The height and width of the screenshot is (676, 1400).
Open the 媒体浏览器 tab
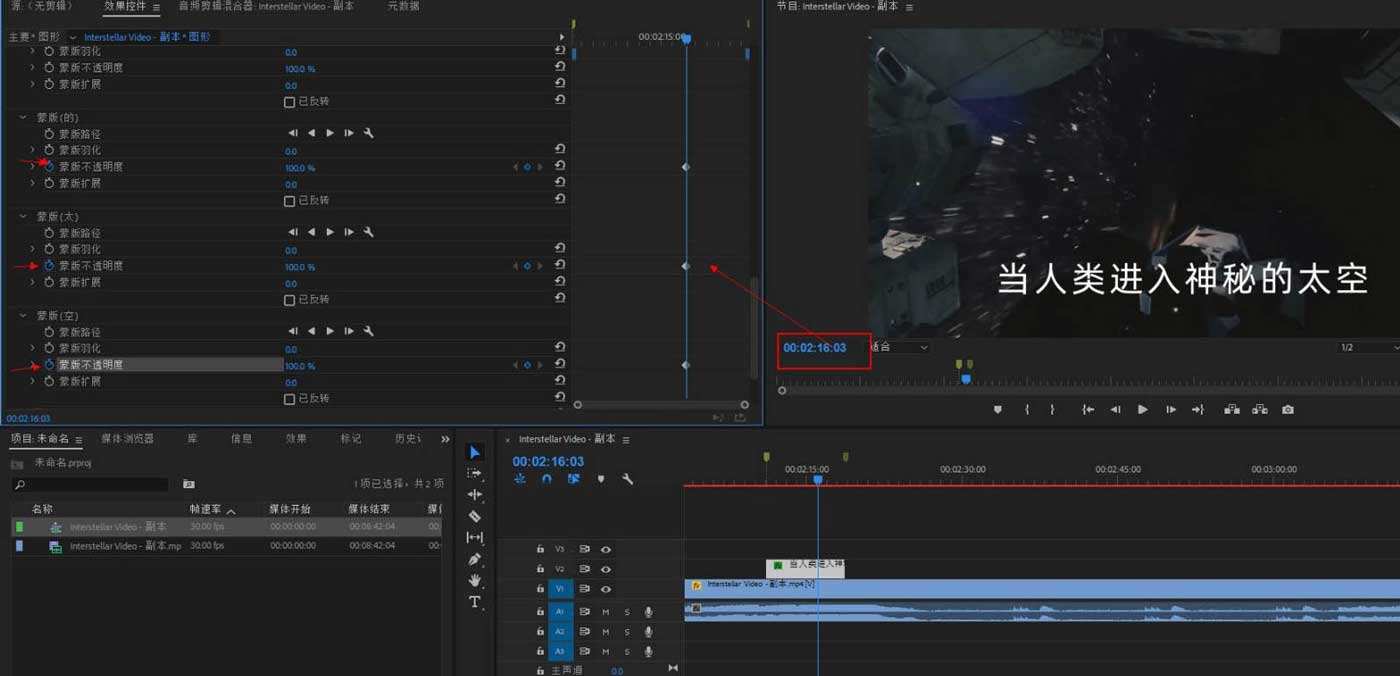click(x=127, y=439)
